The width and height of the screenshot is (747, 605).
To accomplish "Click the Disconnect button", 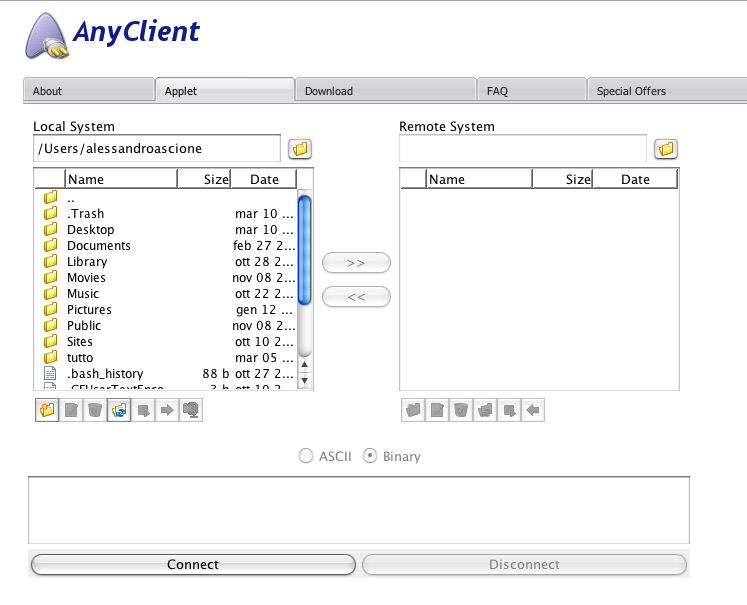I will (x=525, y=565).
